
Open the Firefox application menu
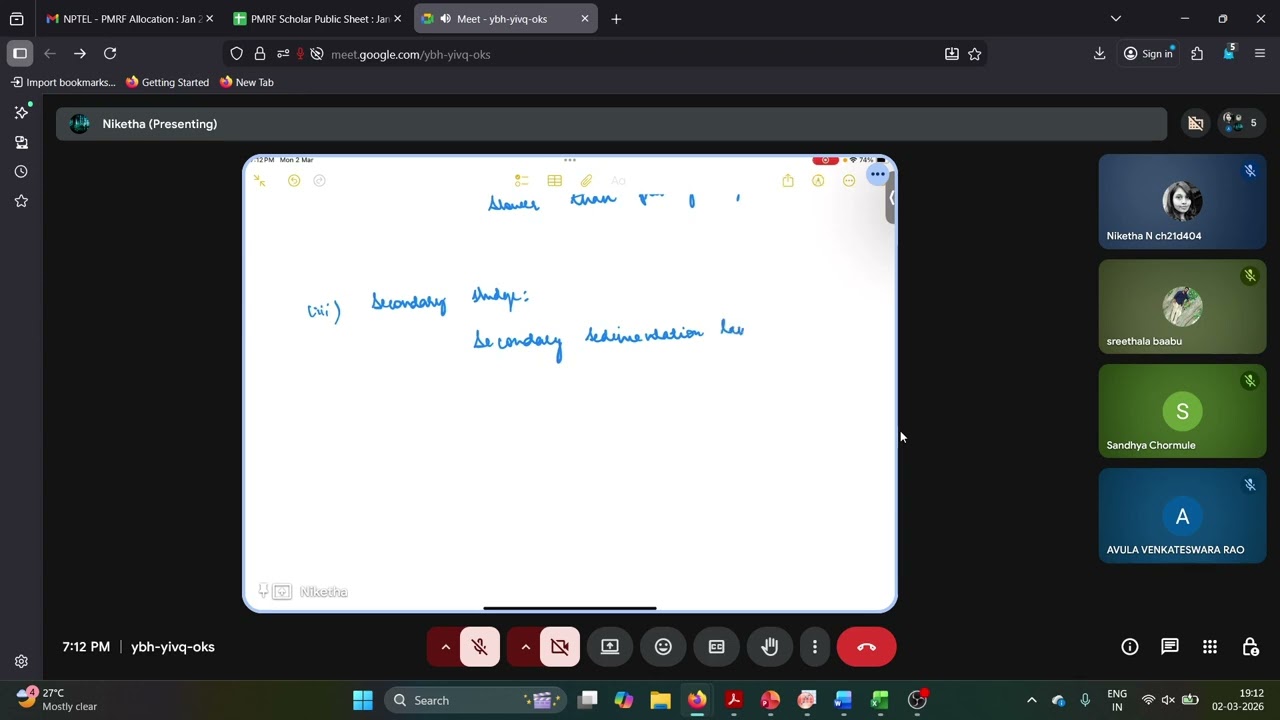(x=1260, y=54)
